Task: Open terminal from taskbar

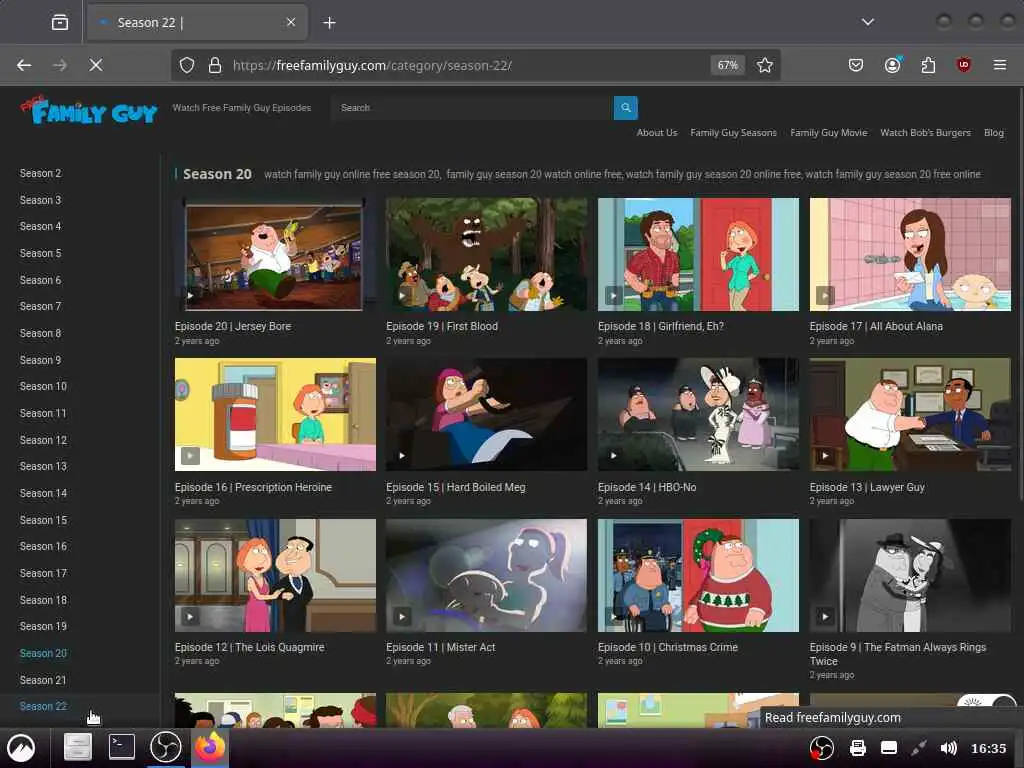Action: [121, 747]
